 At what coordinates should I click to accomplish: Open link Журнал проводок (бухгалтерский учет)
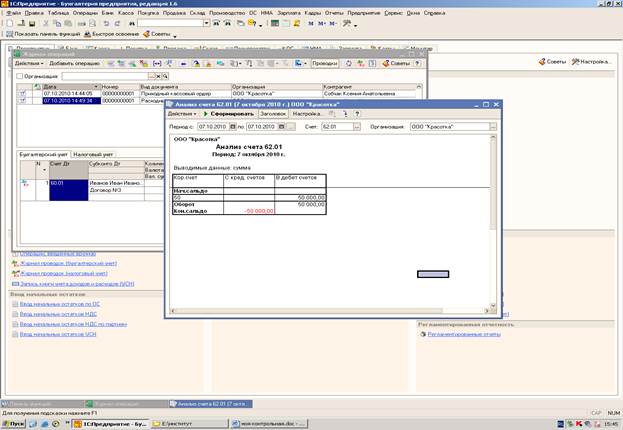[68, 263]
